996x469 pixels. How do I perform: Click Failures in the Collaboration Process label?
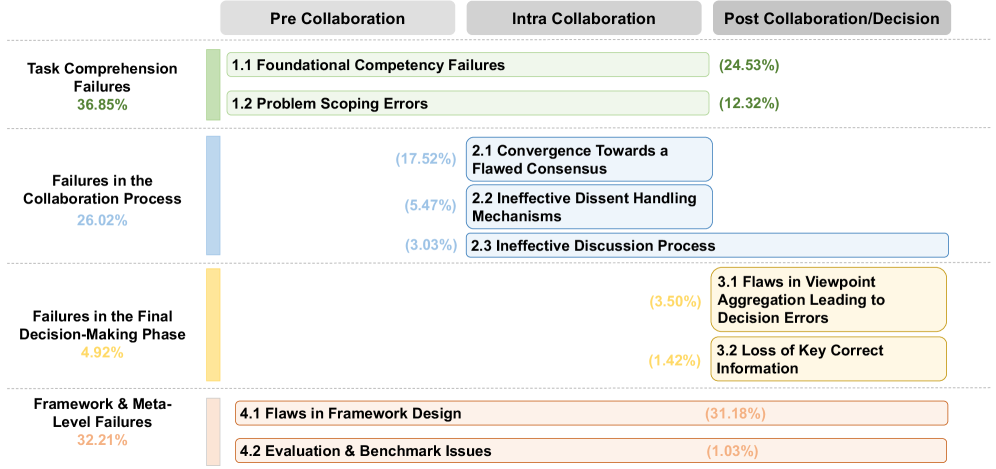point(102,189)
